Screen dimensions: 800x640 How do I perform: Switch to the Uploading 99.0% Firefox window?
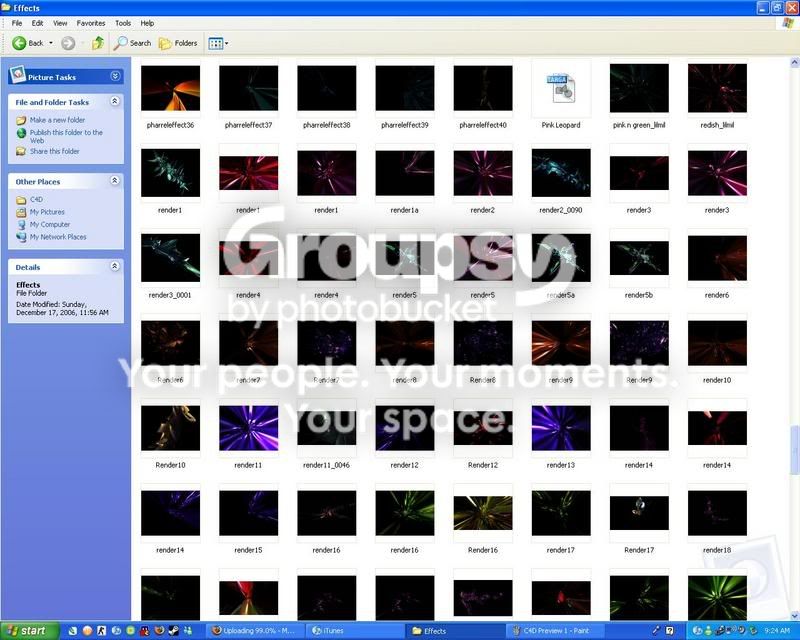point(256,631)
